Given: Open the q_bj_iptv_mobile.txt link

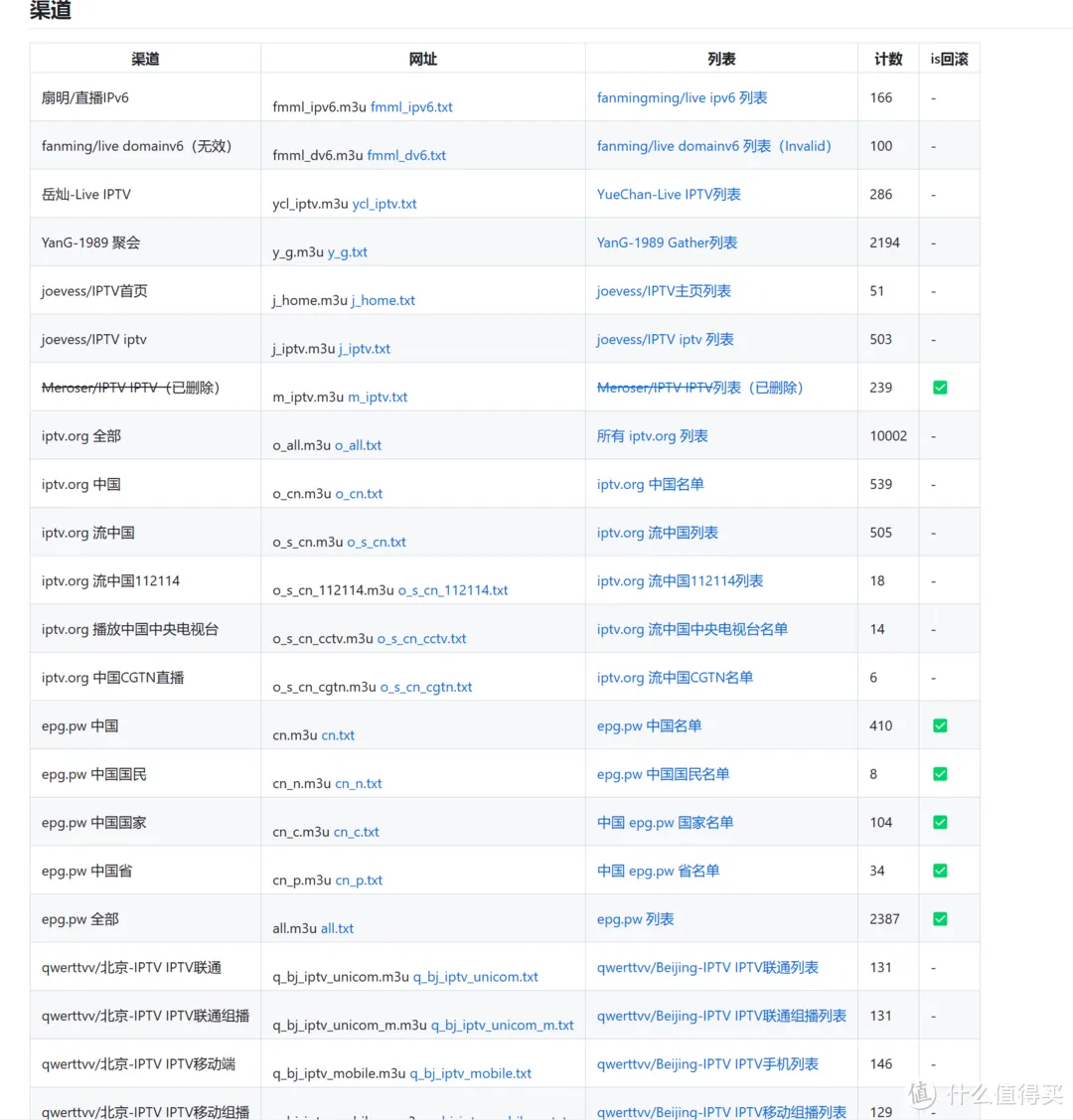Looking at the screenshot, I should [x=471, y=1073].
